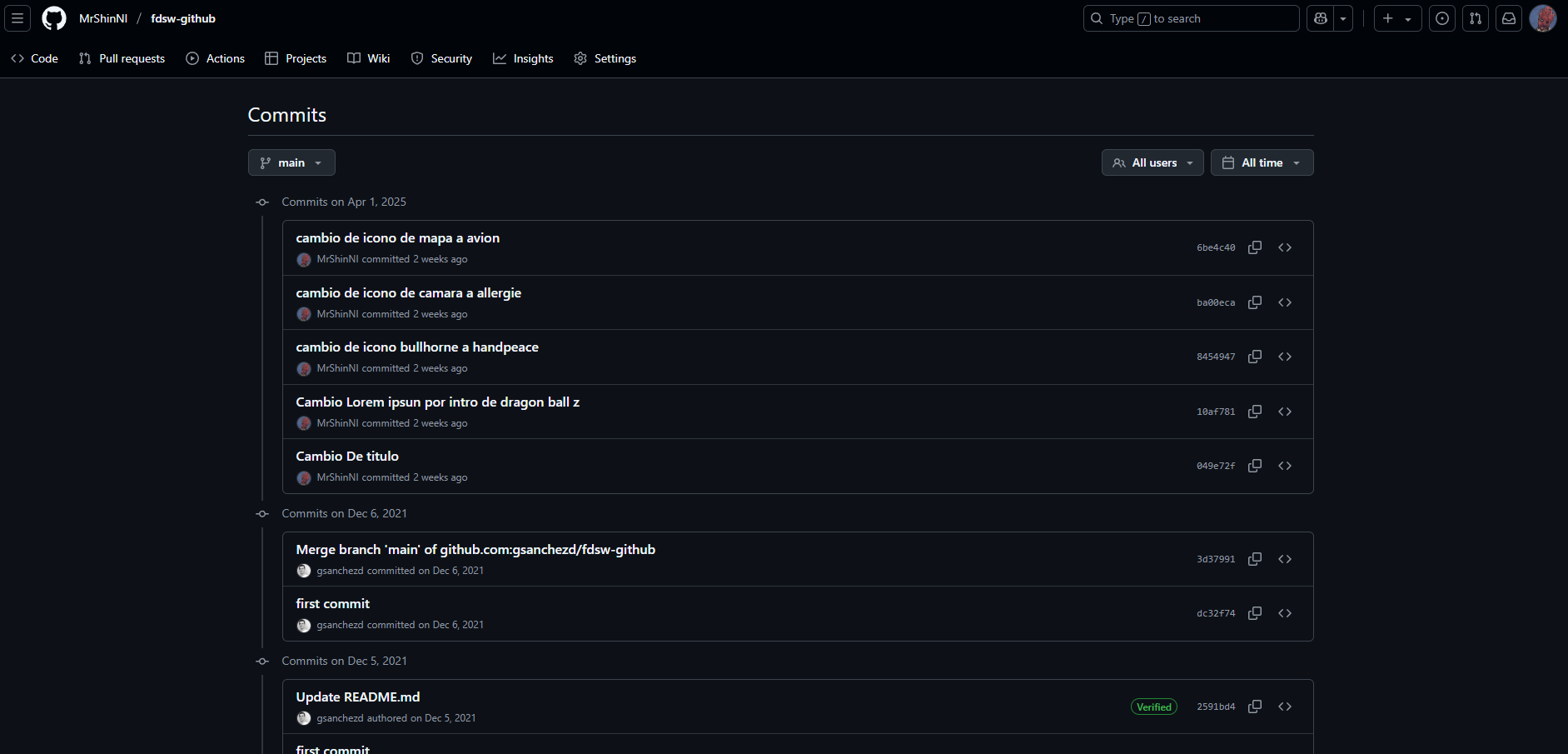Image resolution: width=1568 pixels, height=754 pixels.
Task: Open the pull requests header icon
Action: click(1476, 18)
